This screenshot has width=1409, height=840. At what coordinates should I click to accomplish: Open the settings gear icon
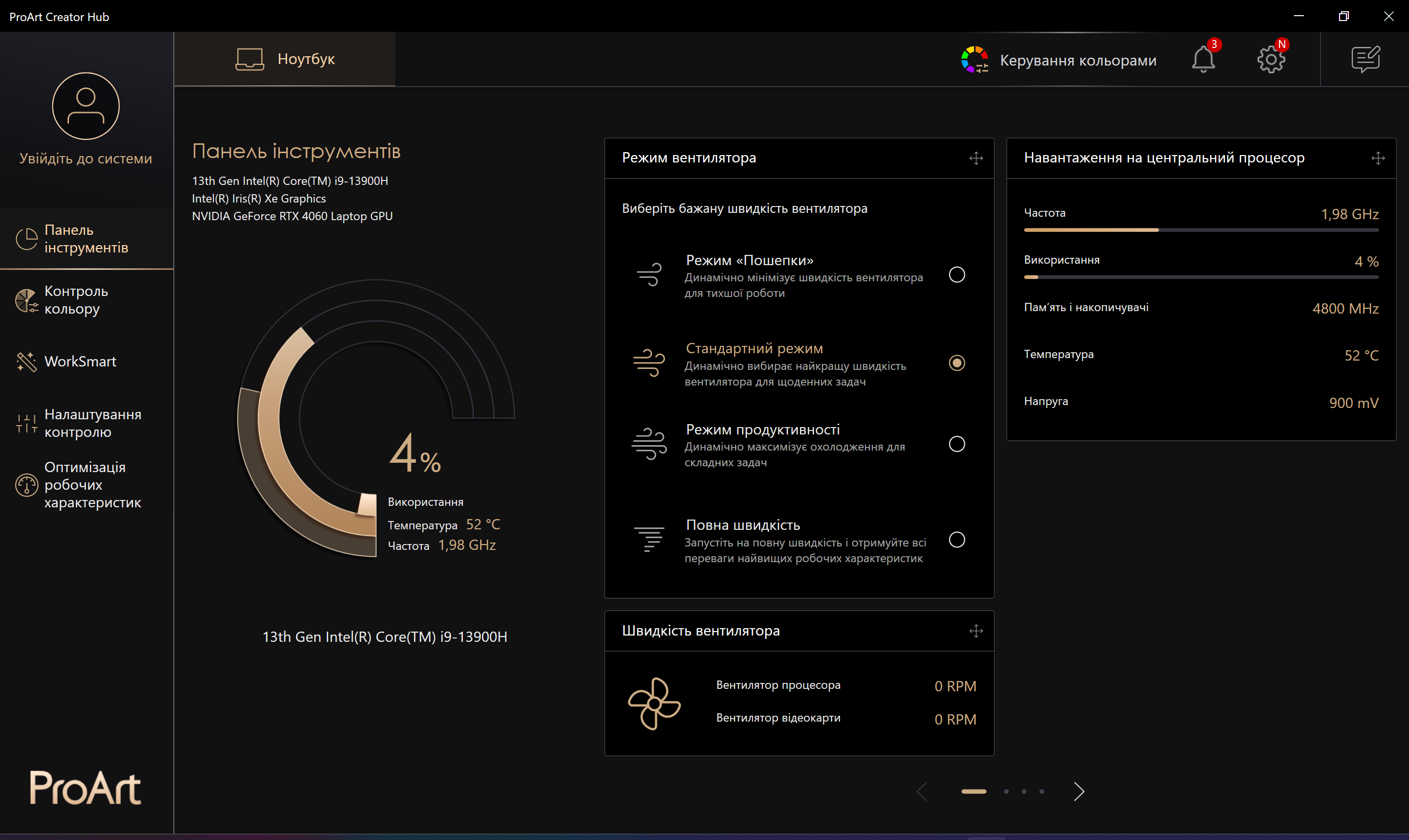pyautogui.click(x=1271, y=59)
